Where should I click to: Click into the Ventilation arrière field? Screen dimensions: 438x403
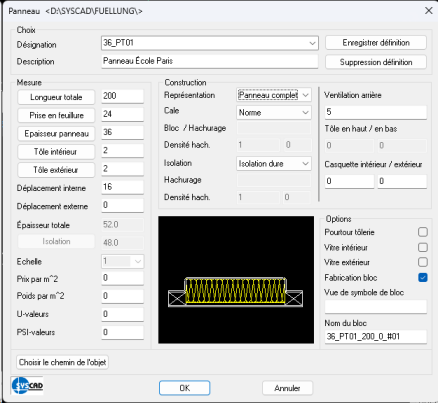pyautogui.click(x=376, y=112)
